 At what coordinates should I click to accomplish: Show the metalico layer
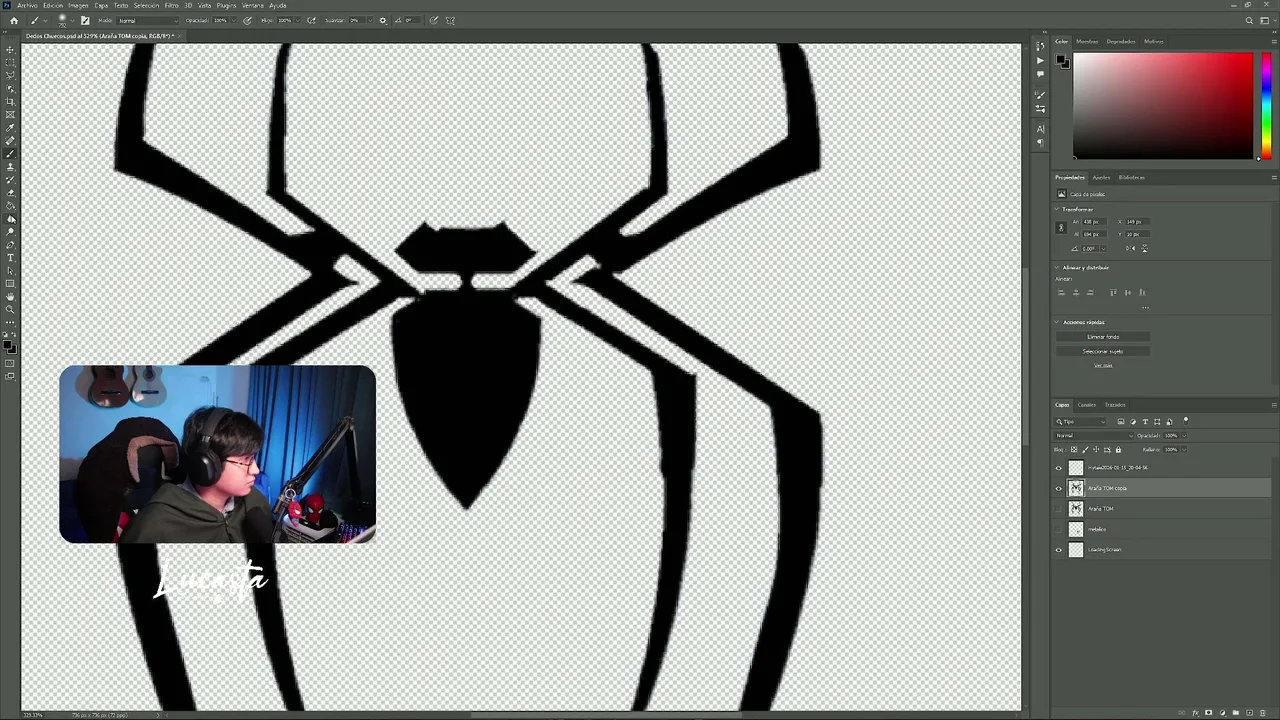click(1059, 529)
